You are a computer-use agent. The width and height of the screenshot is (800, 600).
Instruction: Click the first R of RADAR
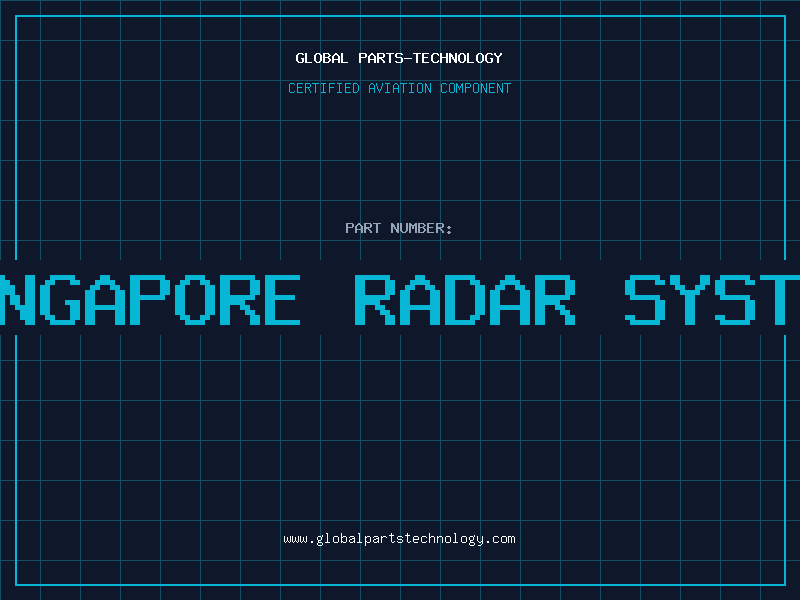pos(377,299)
